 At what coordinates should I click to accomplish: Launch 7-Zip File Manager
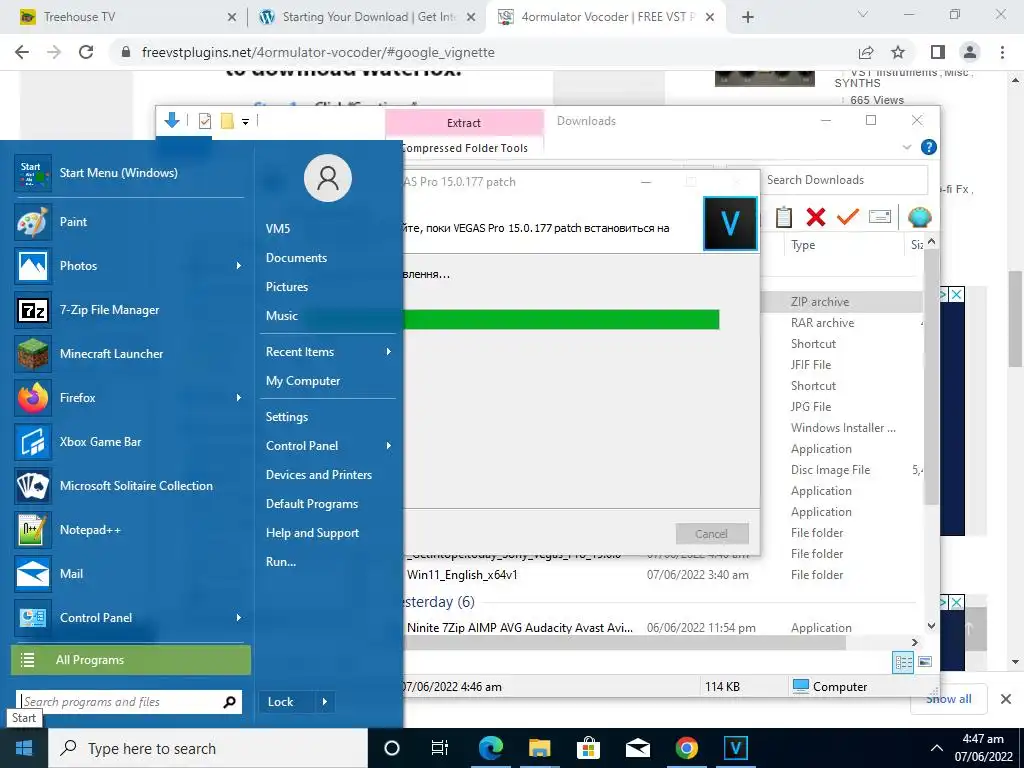coord(127,310)
